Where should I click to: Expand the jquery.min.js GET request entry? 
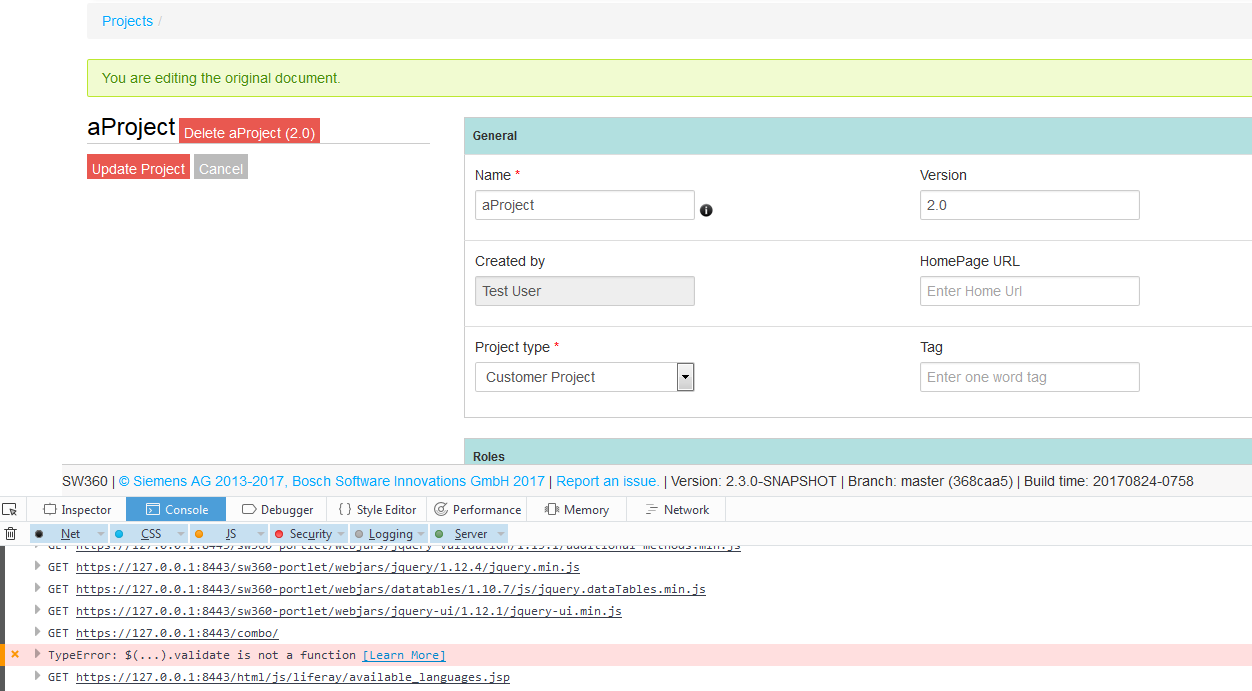[38, 566]
